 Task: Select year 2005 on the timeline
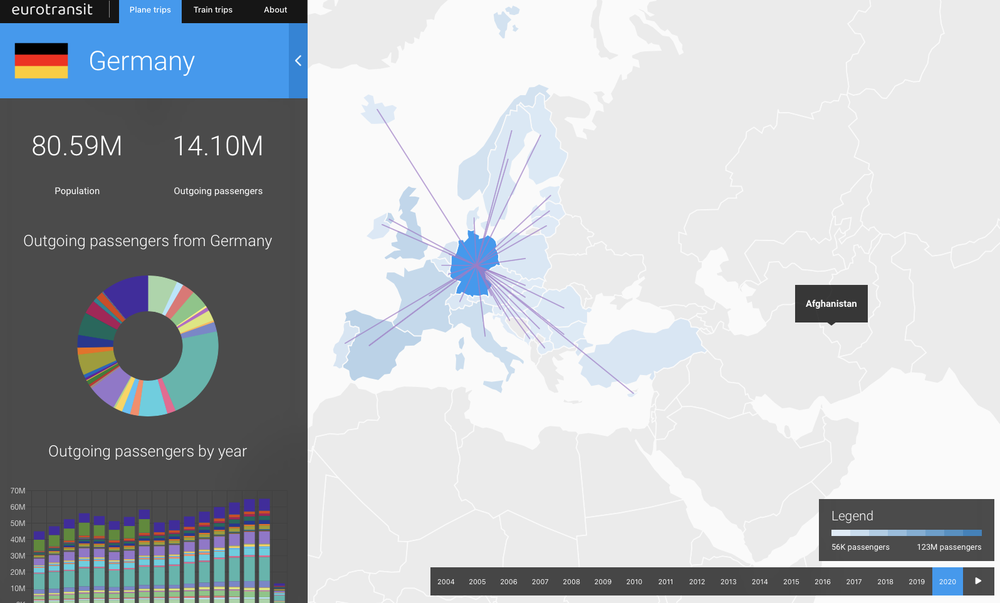[477, 581]
